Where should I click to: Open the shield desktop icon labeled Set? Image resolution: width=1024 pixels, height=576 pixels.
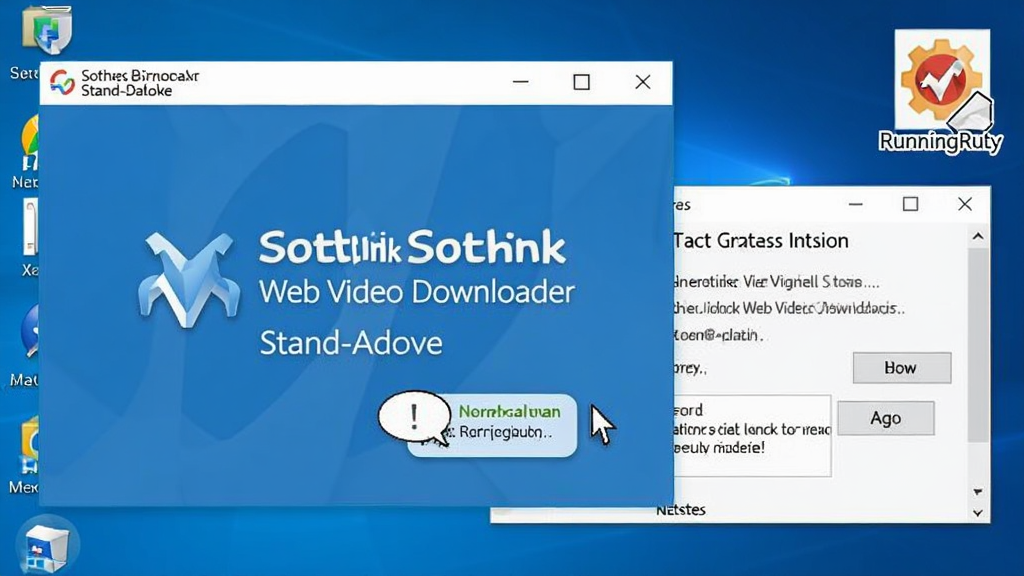47,29
